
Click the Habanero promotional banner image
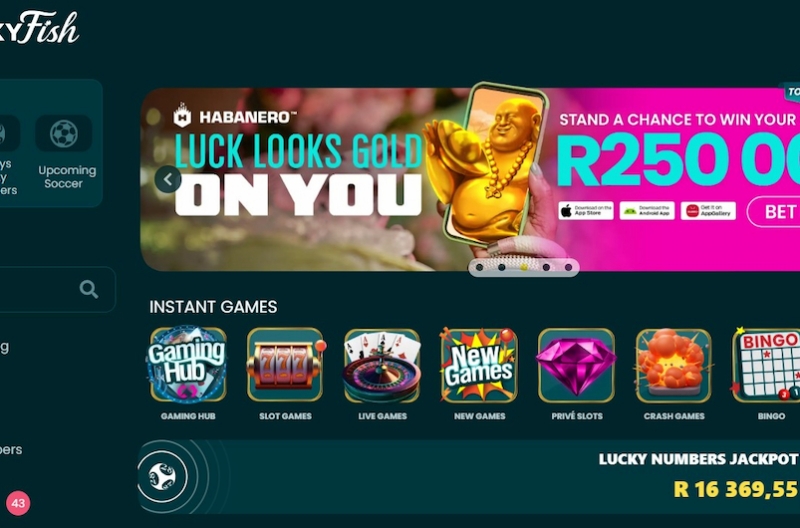(469, 179)
